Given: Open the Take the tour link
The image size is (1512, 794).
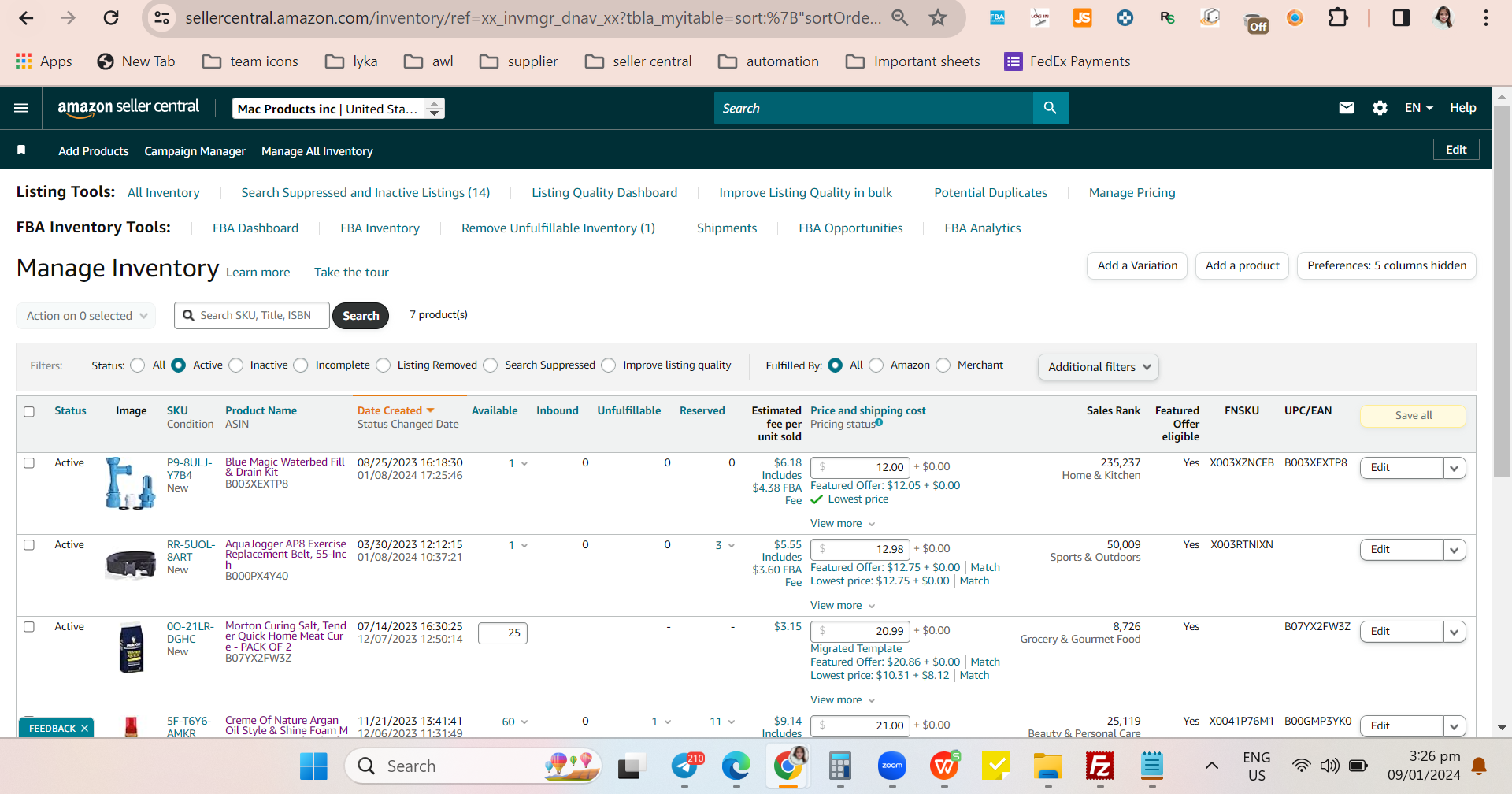Looking at the screenshot, I should point(351,273).
